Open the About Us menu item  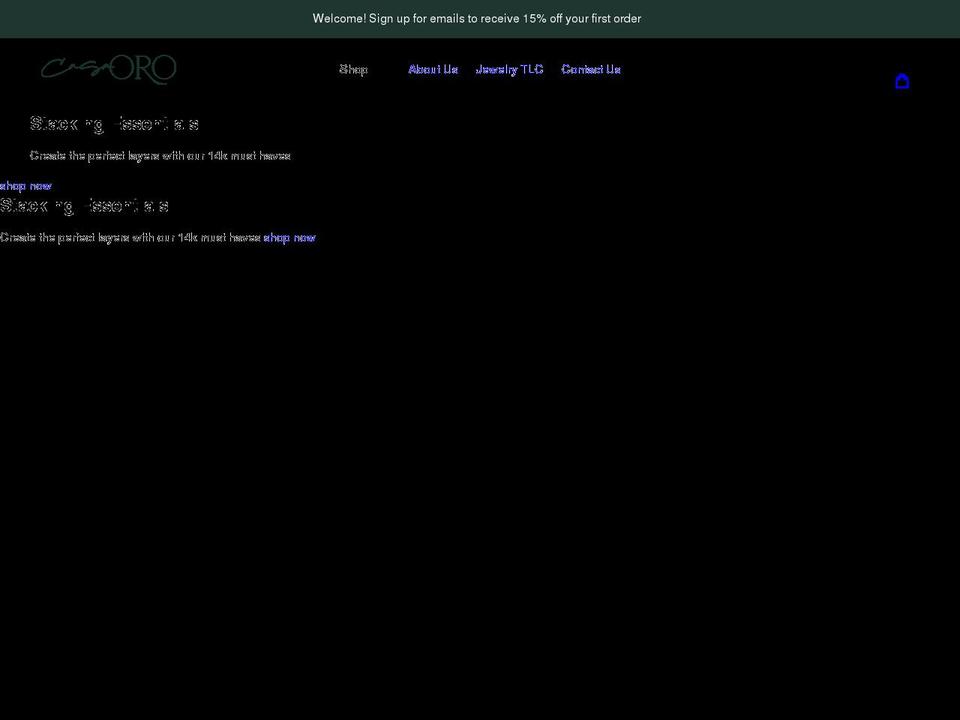(x=432, y=69)
